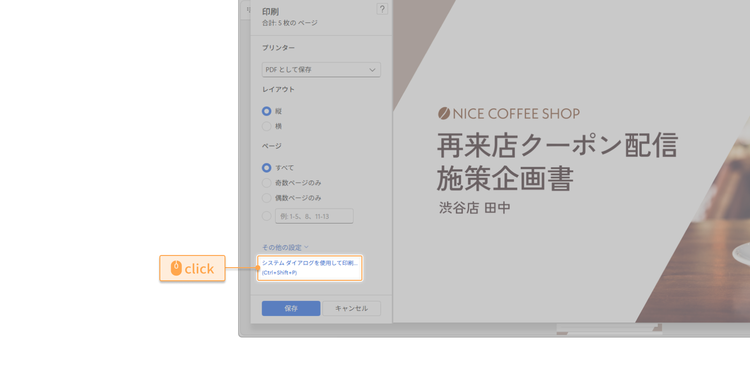Screen dimensions: 750x375
Task: Select the 横 landscape layout radio button
Action: click(266, 126)
